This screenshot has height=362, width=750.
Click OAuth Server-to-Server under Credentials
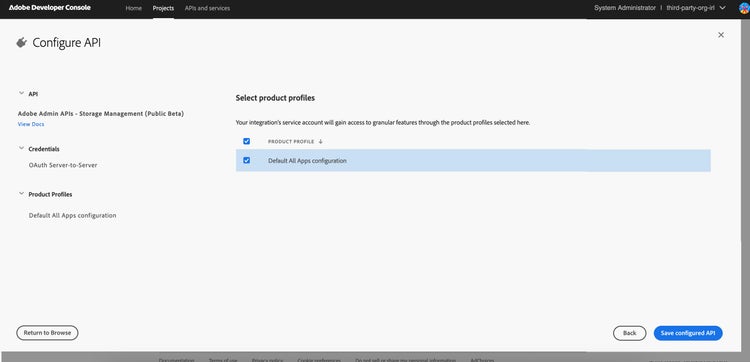(63, 165)
